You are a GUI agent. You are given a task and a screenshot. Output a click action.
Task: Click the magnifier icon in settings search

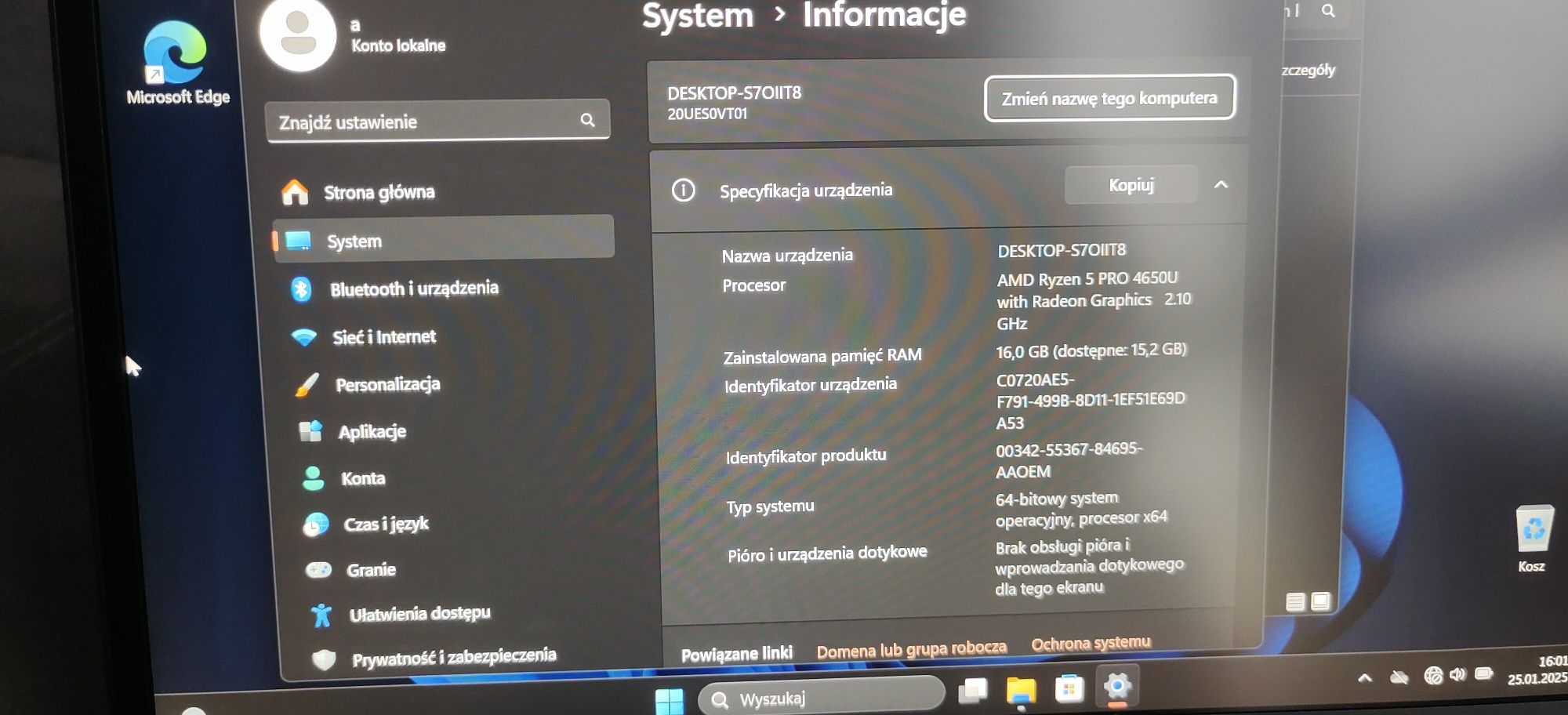point(587,120)
